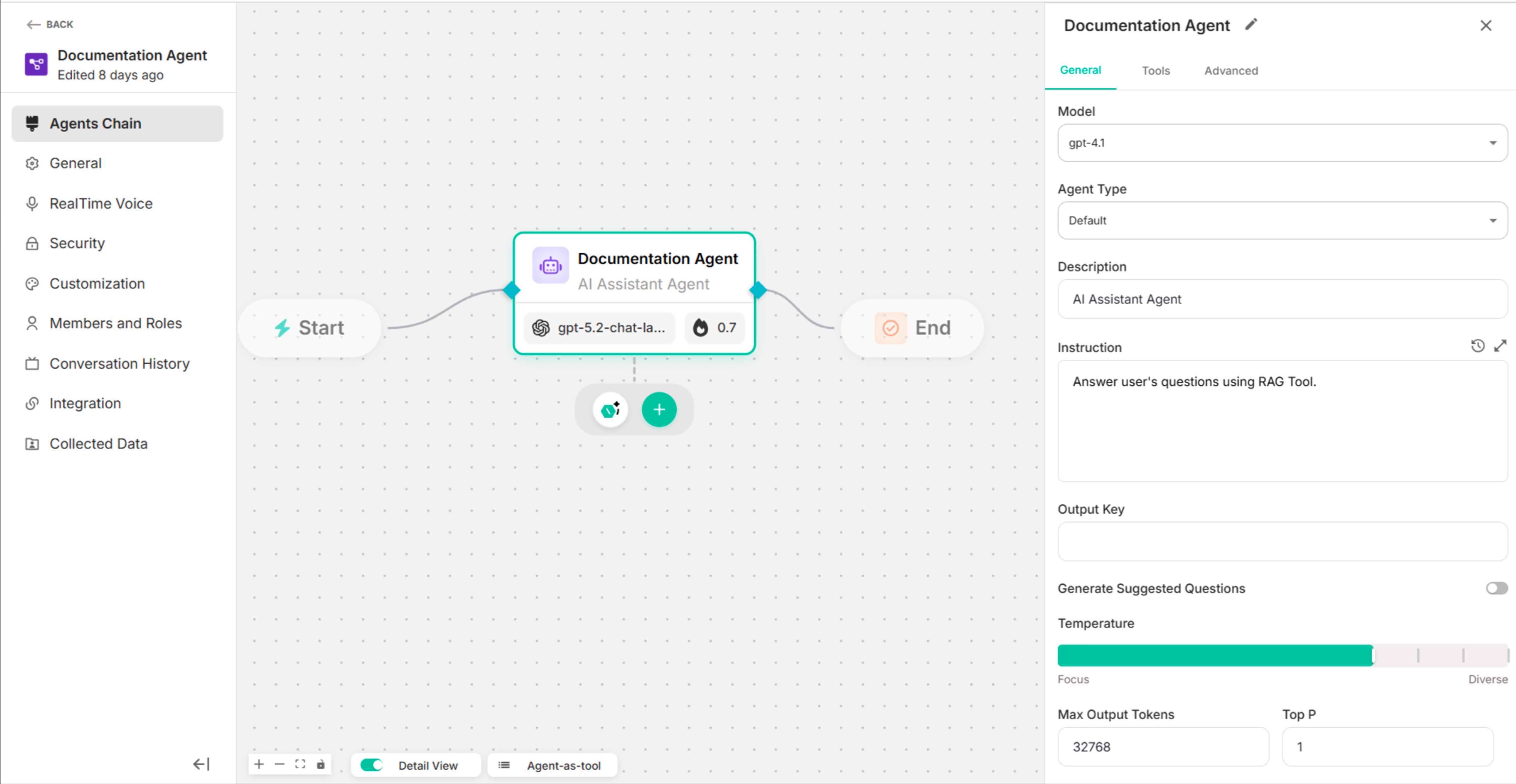Open Collected Data

[98, 444]
